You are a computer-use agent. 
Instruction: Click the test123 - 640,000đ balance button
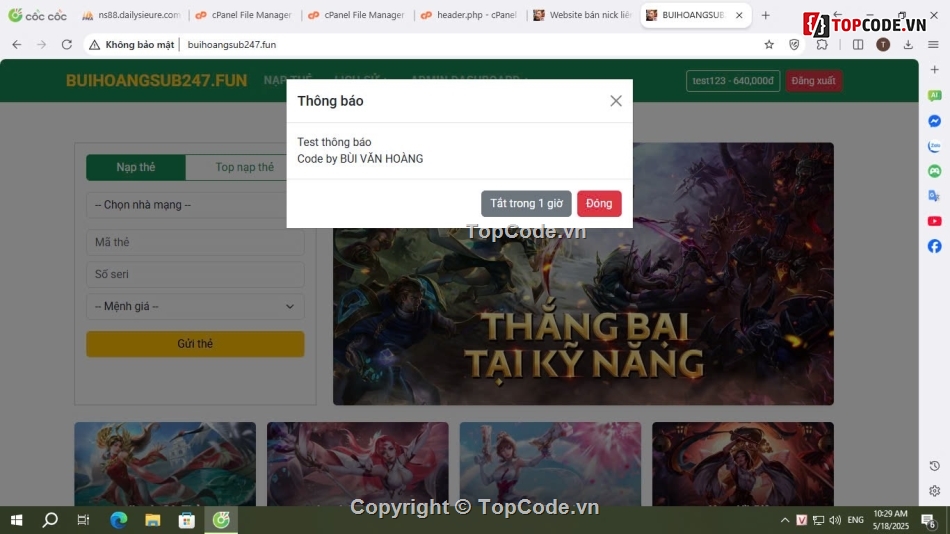tap(733, 81)
